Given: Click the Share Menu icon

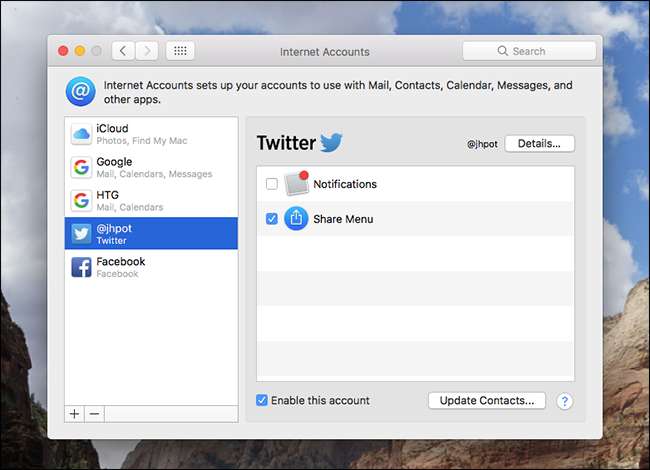Looking at the screenshot, I should 296,218.
